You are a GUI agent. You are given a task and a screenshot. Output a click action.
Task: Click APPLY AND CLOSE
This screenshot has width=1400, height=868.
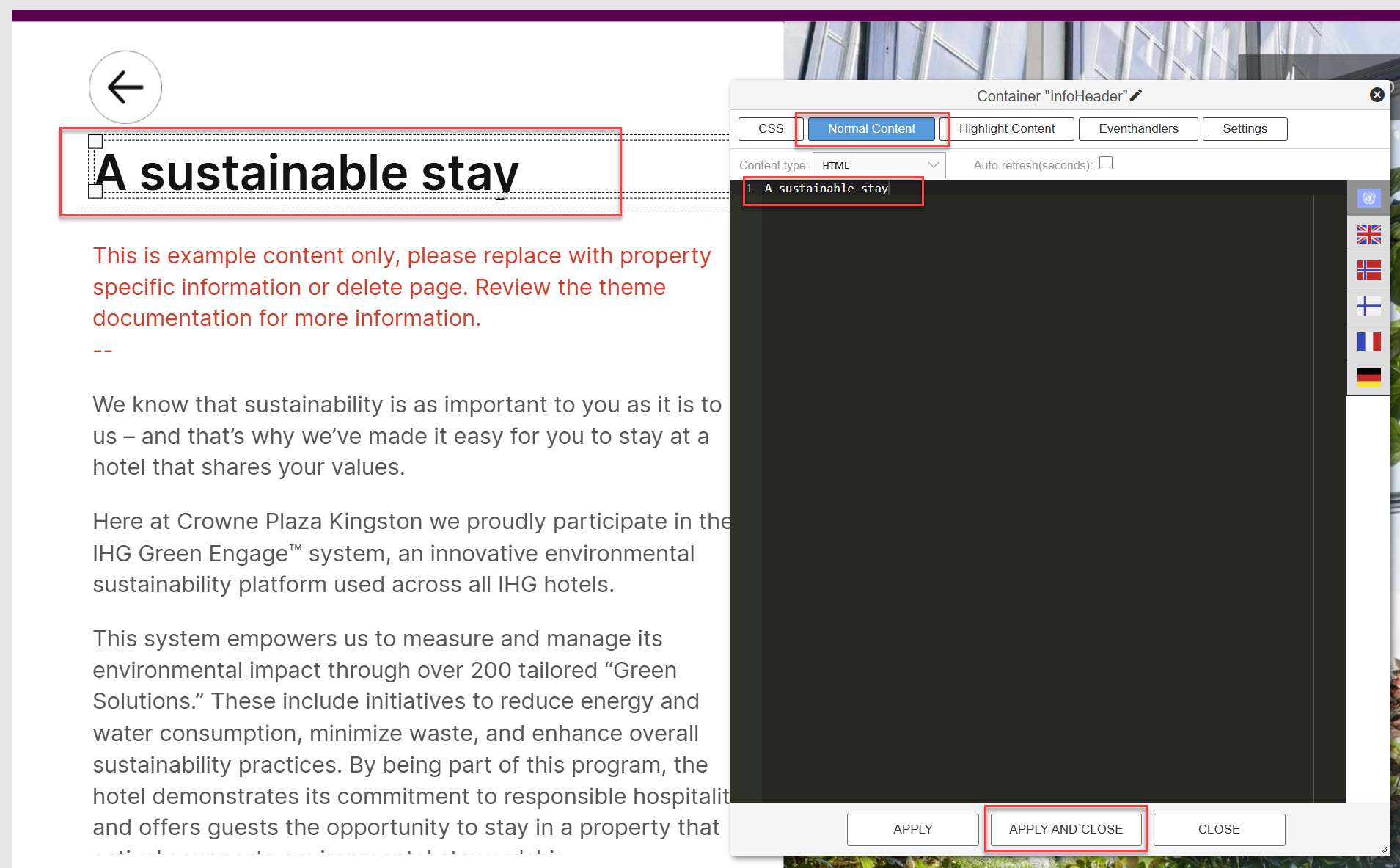tap(1065, 829)
